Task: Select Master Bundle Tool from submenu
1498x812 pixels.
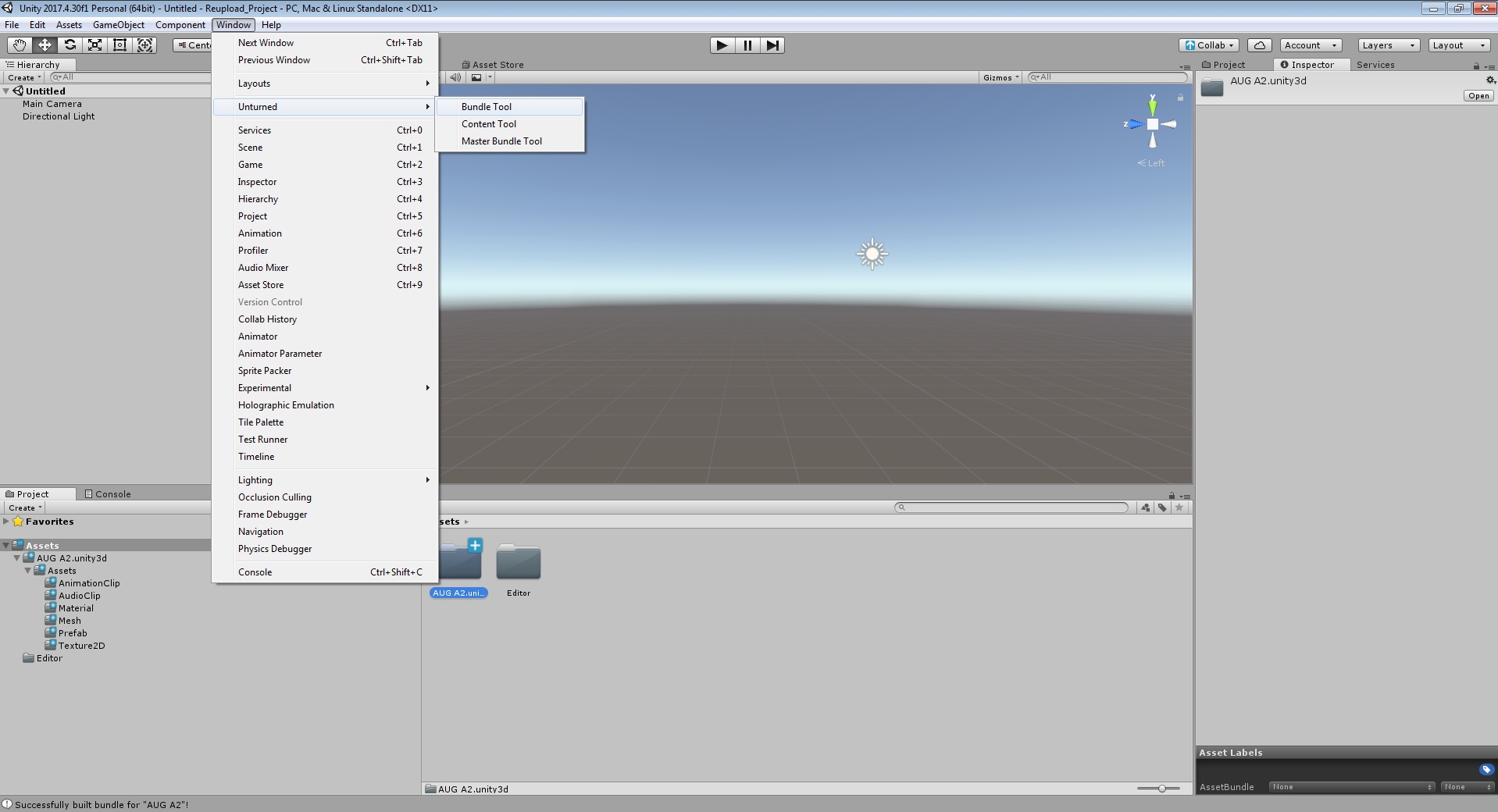Action: click(x=510, y=141)
